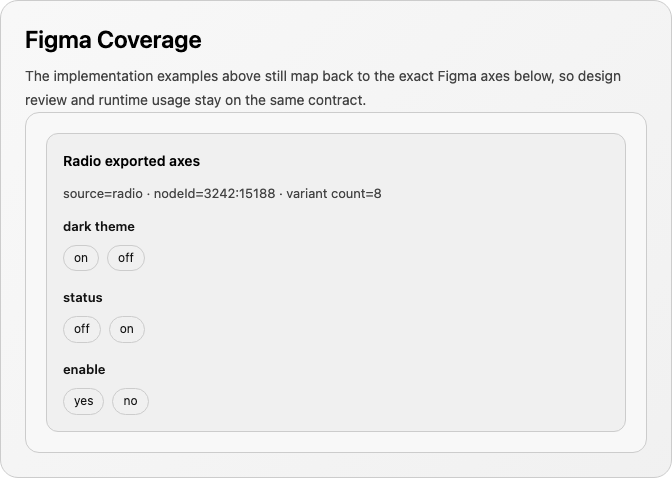Click the "review and runtime usage" description line
This screenshot has height=478, width=672.
coord(196,100)
